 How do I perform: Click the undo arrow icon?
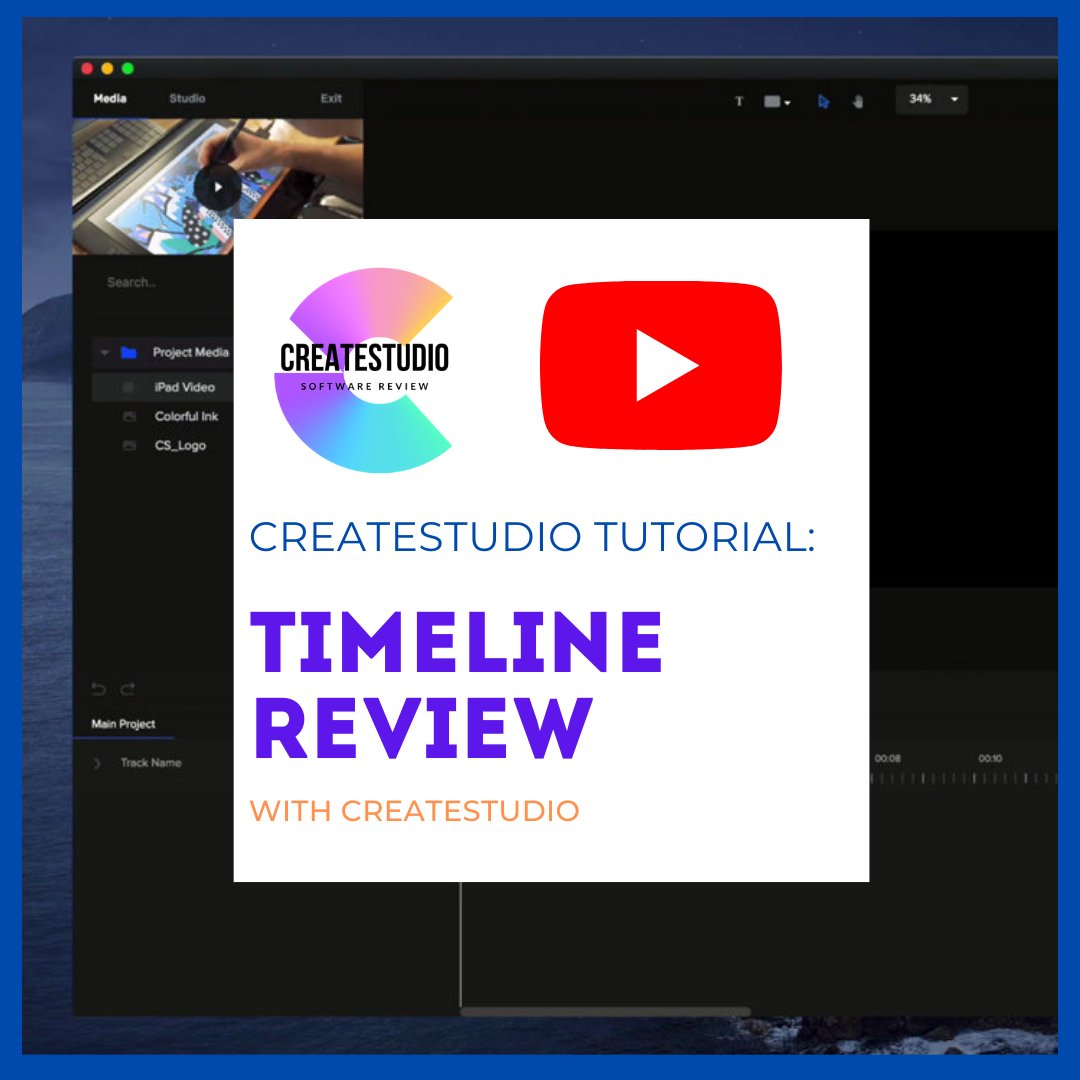98,689
